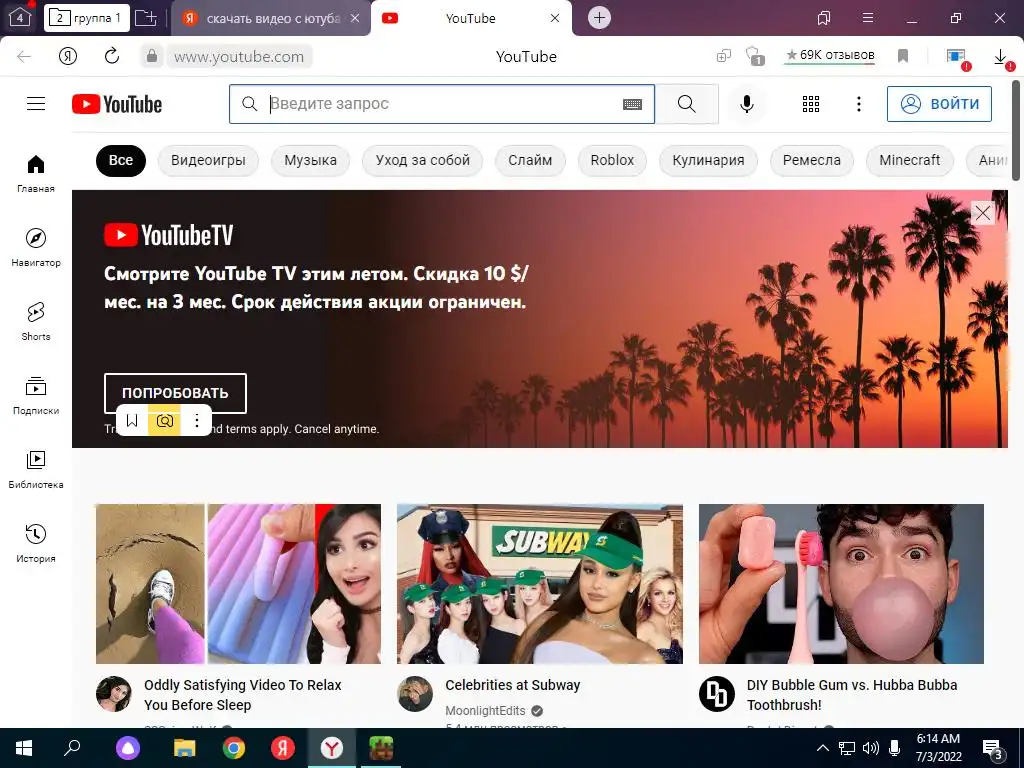Viewport: 1024px width, 768px height.
Task: Select the Roblox filter chip
Action: click(x=612, y=161)
